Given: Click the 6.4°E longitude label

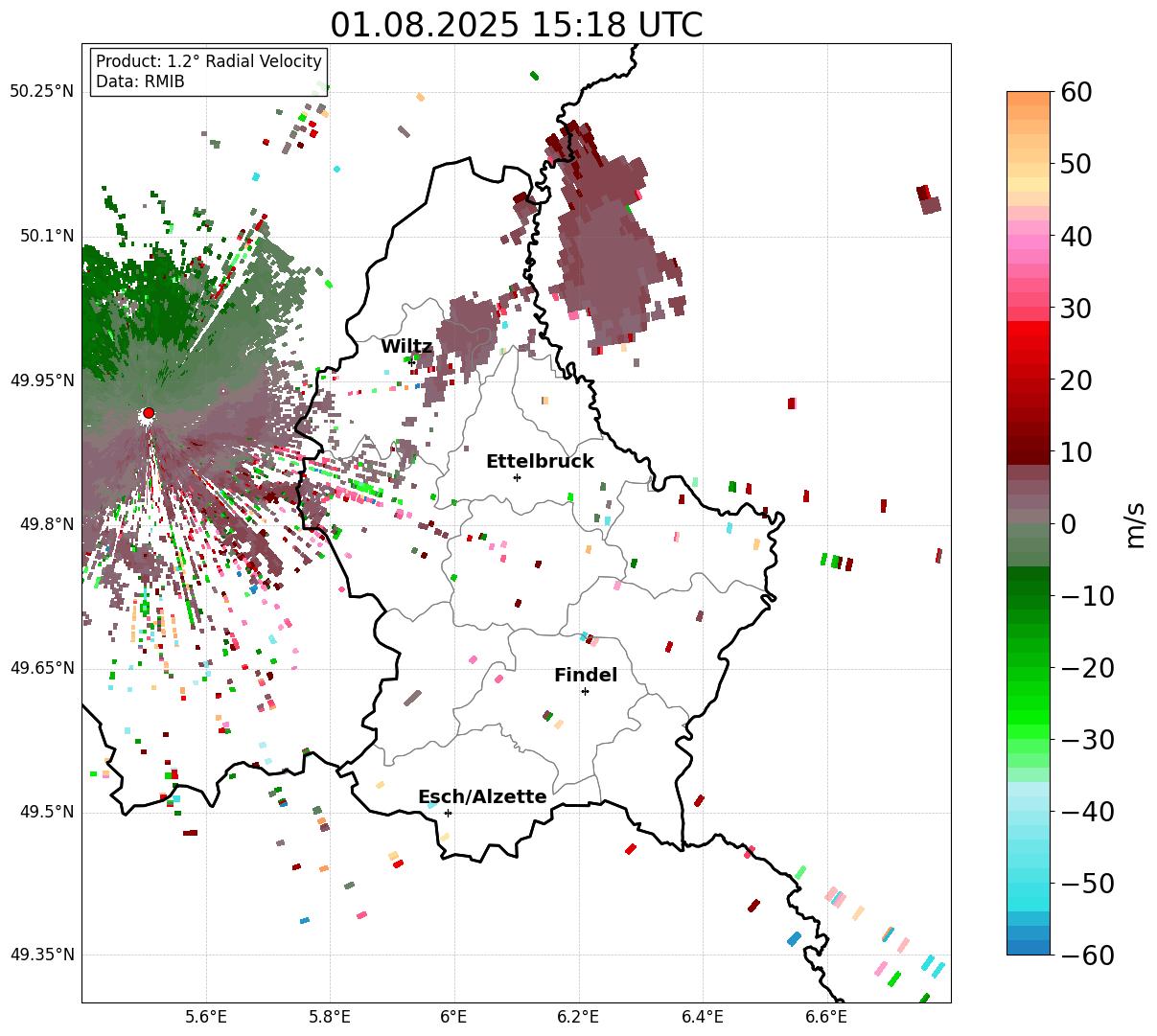Looking at the screenshot, I should point(703,1017).
